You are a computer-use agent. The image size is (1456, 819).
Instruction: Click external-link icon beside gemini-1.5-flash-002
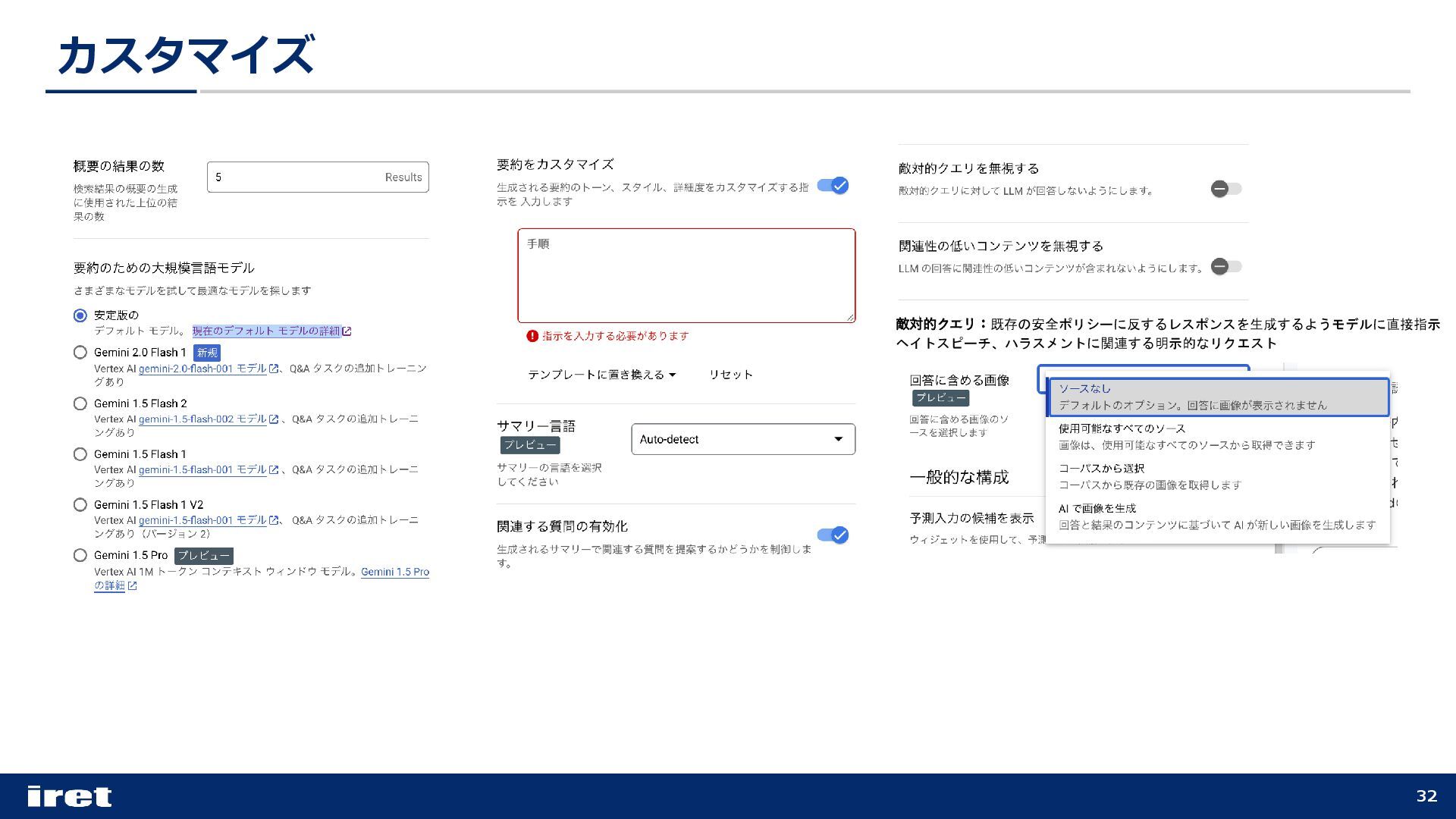(x=274, y=419)
